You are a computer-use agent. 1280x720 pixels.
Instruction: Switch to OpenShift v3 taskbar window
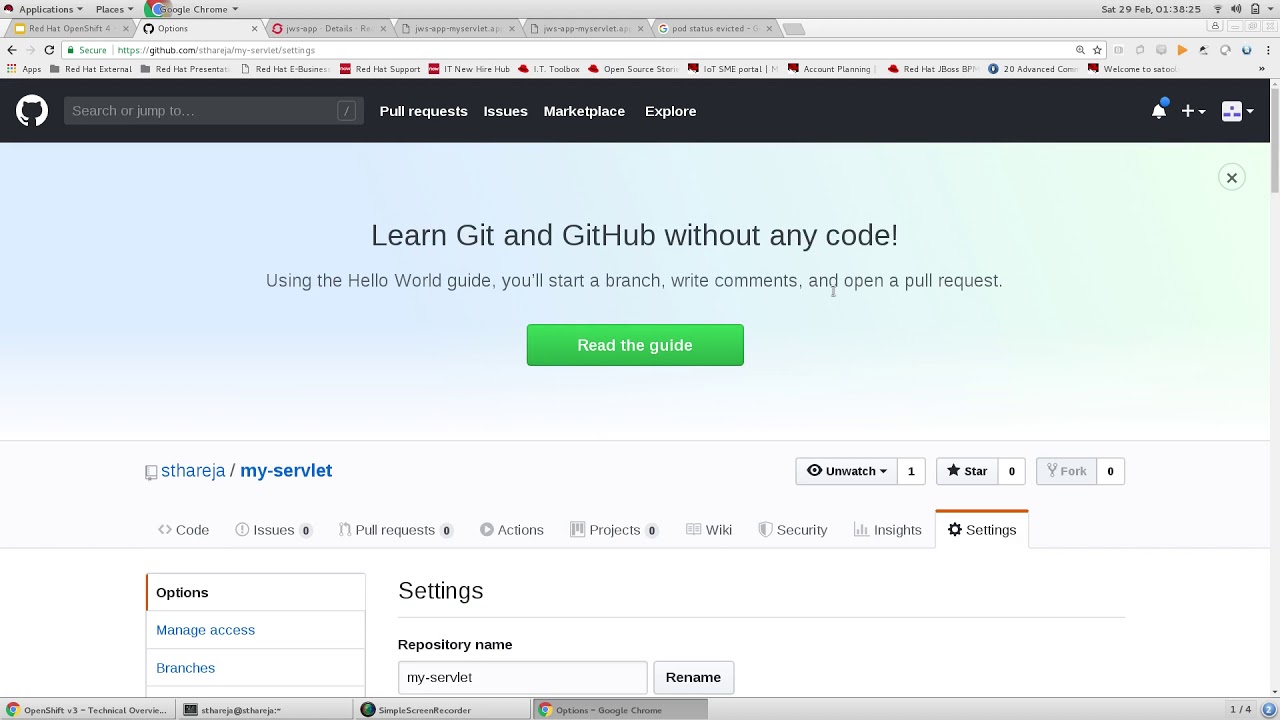(87, 710)
